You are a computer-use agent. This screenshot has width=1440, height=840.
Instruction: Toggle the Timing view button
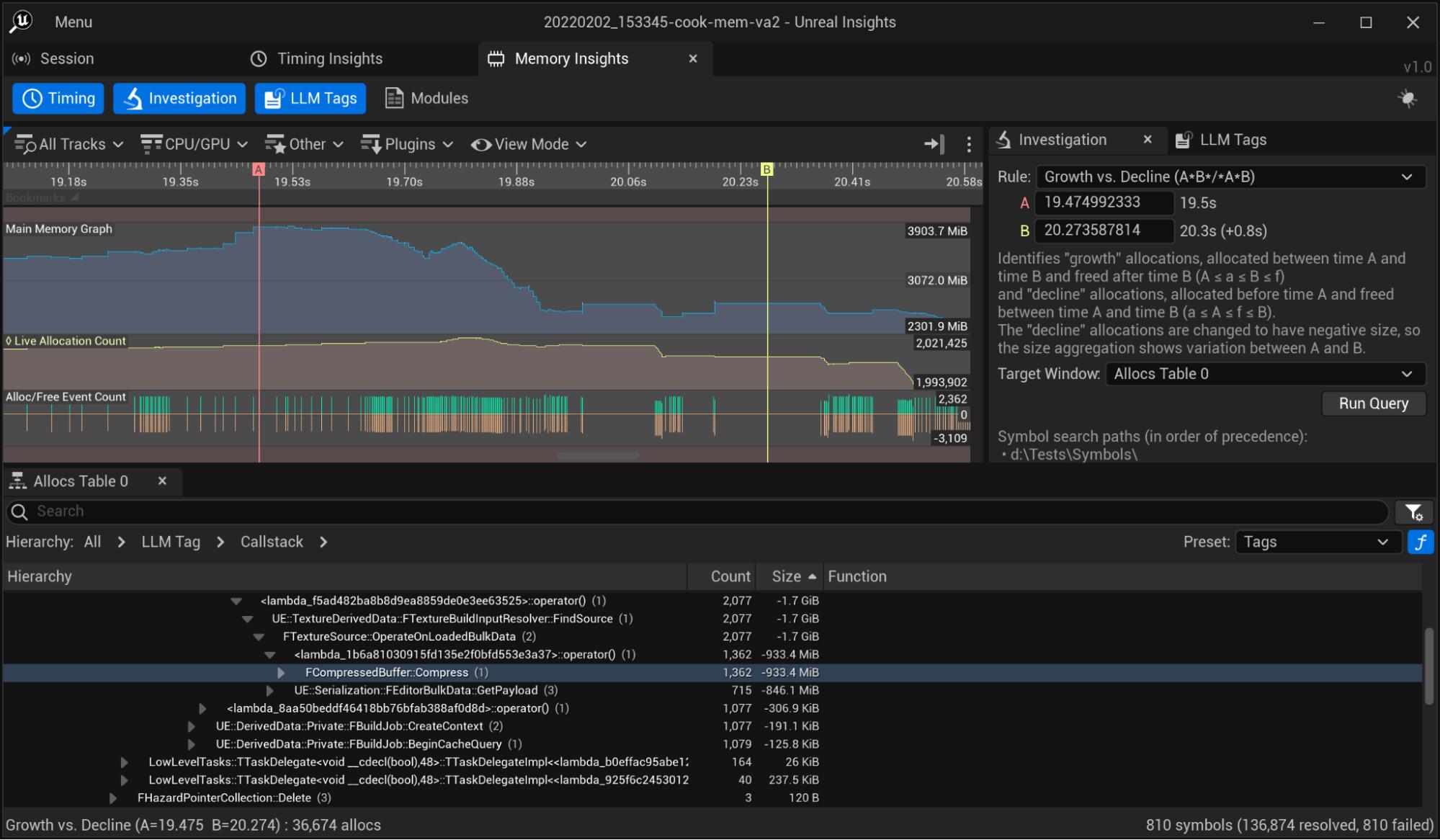pos(58,98)
